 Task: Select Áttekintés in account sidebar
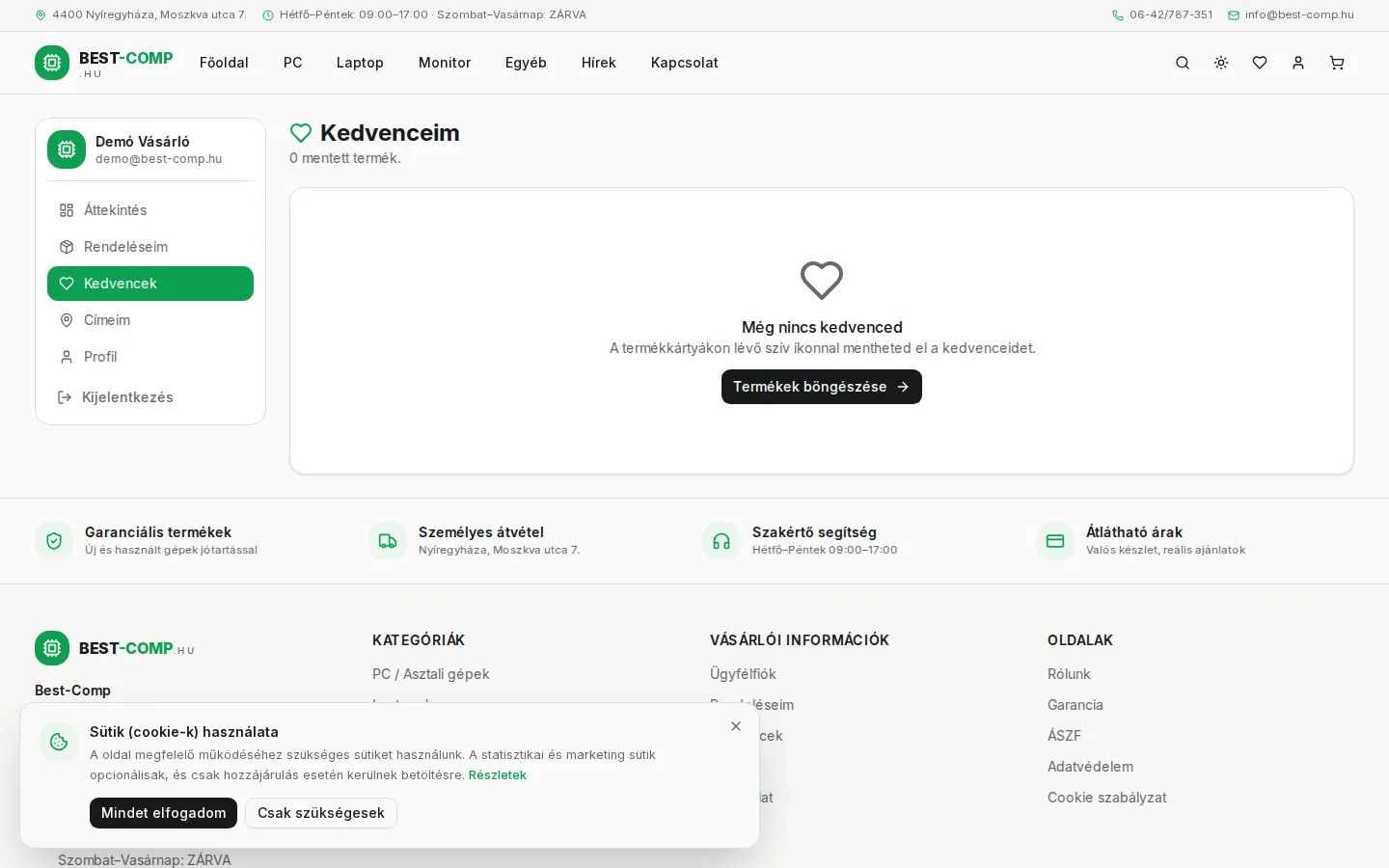(150, 210)
